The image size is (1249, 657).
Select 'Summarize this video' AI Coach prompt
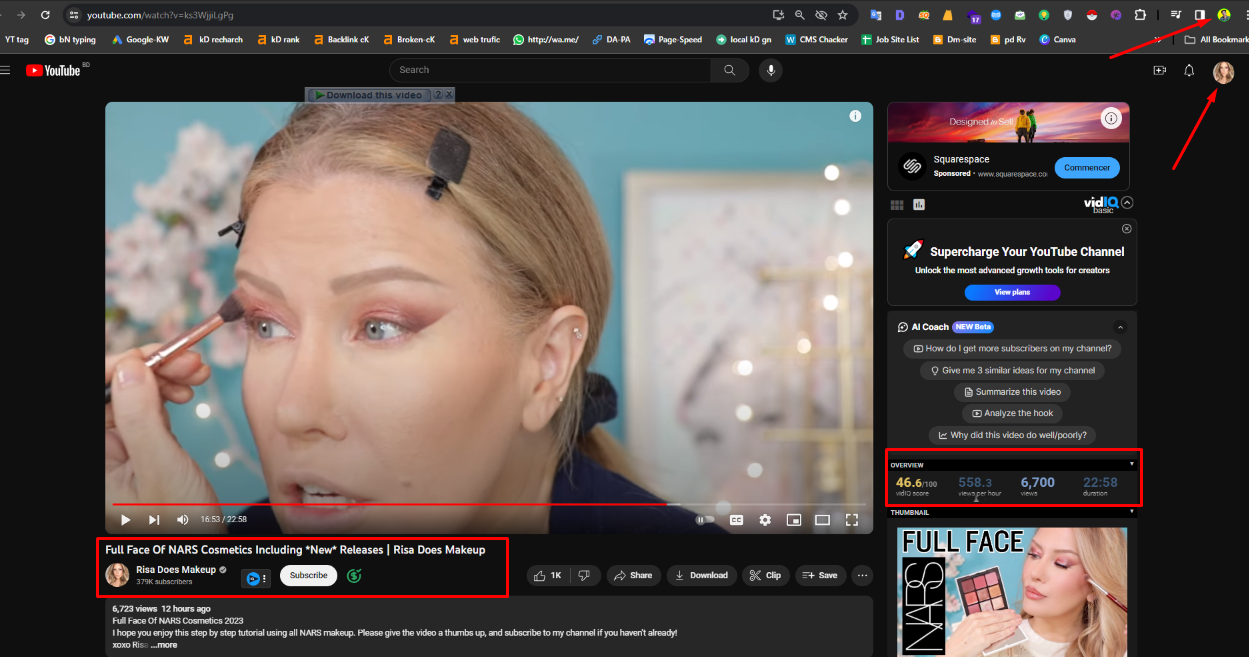pyautogui.click(x=1012, y=392)
